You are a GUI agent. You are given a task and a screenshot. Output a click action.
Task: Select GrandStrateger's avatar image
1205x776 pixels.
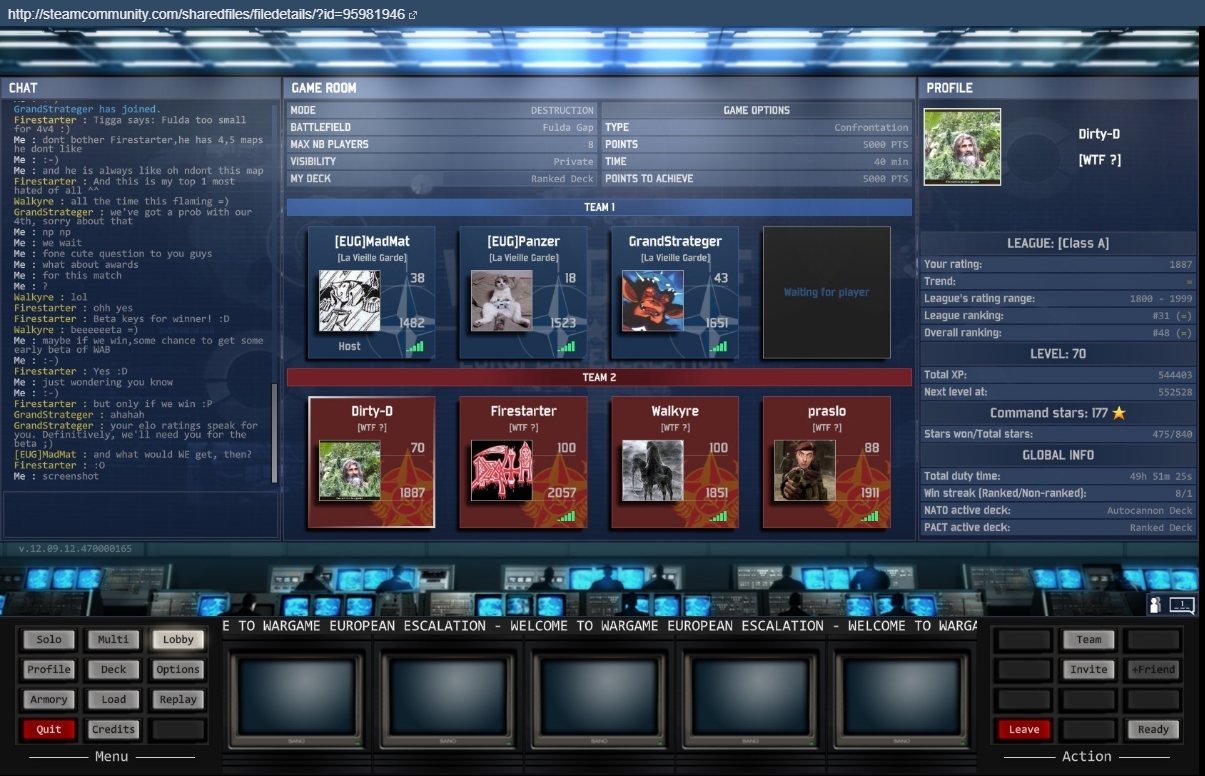pyautogui.click(x=653, y=301)
